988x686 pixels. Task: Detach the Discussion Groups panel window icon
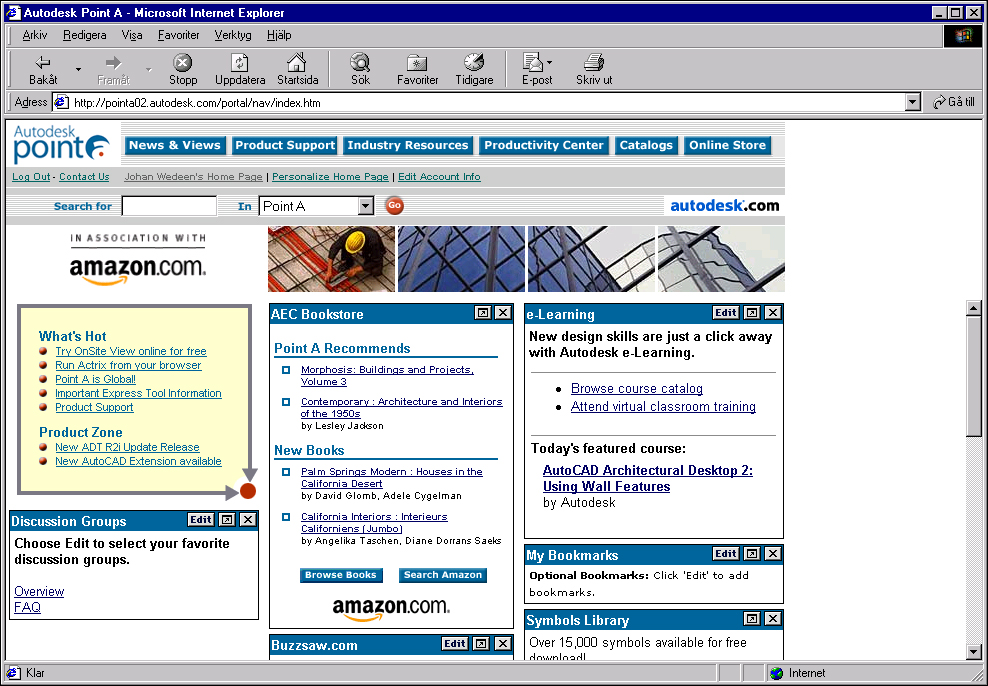[227, 520]
